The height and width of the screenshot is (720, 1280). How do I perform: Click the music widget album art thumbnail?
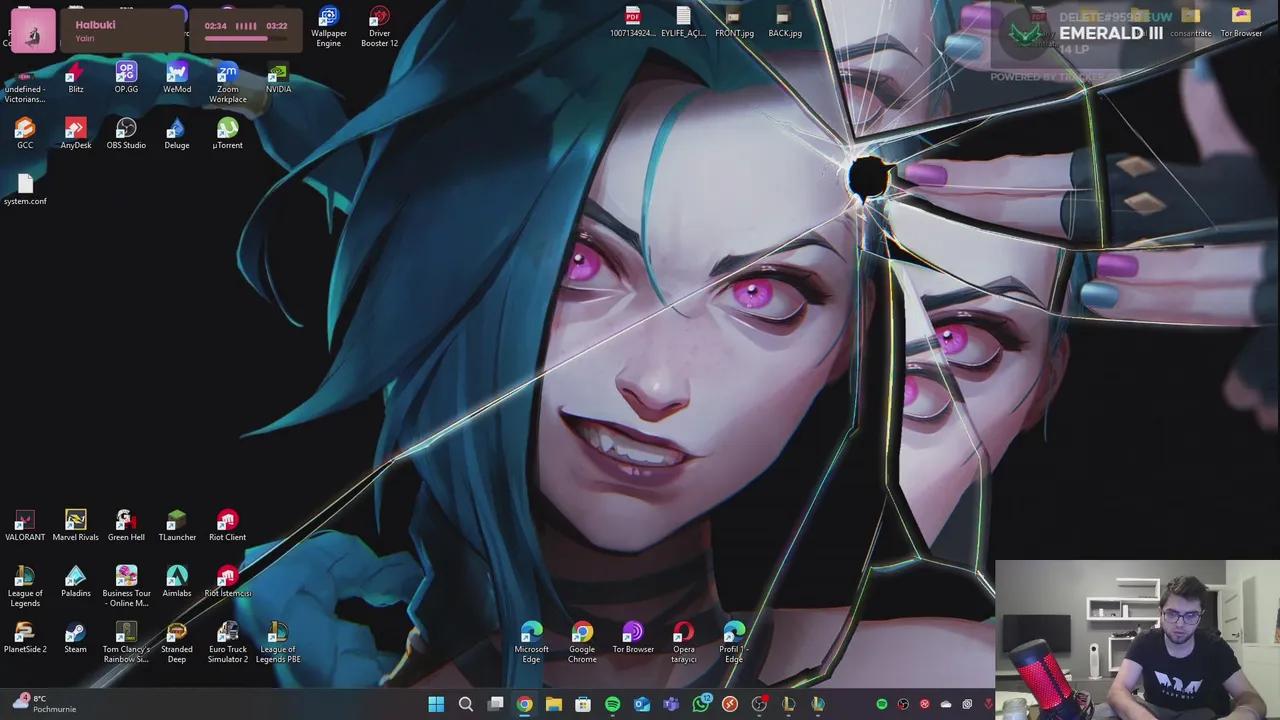click(33, 32)
